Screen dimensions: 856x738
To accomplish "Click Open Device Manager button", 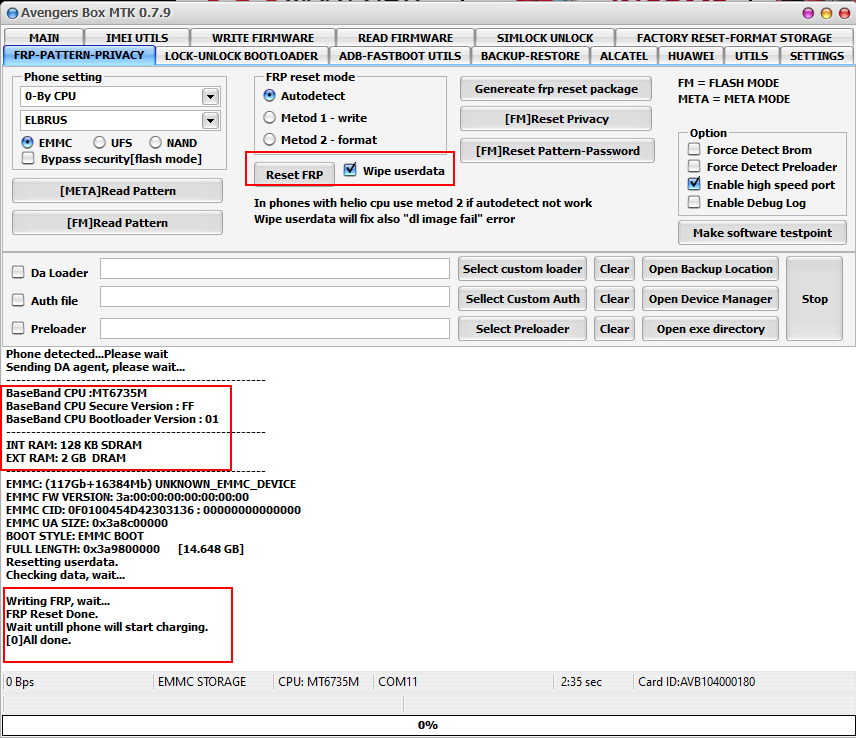I will (710, 299).
